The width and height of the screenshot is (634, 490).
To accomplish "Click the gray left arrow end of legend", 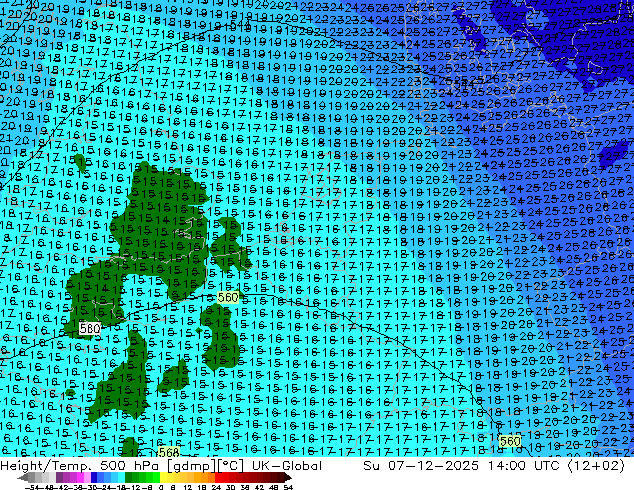I will click(x=22, y=477).
